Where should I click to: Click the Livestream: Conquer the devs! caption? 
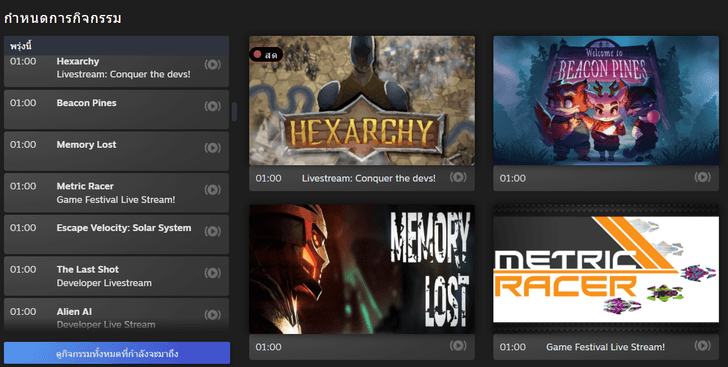(x=369, y=178)
